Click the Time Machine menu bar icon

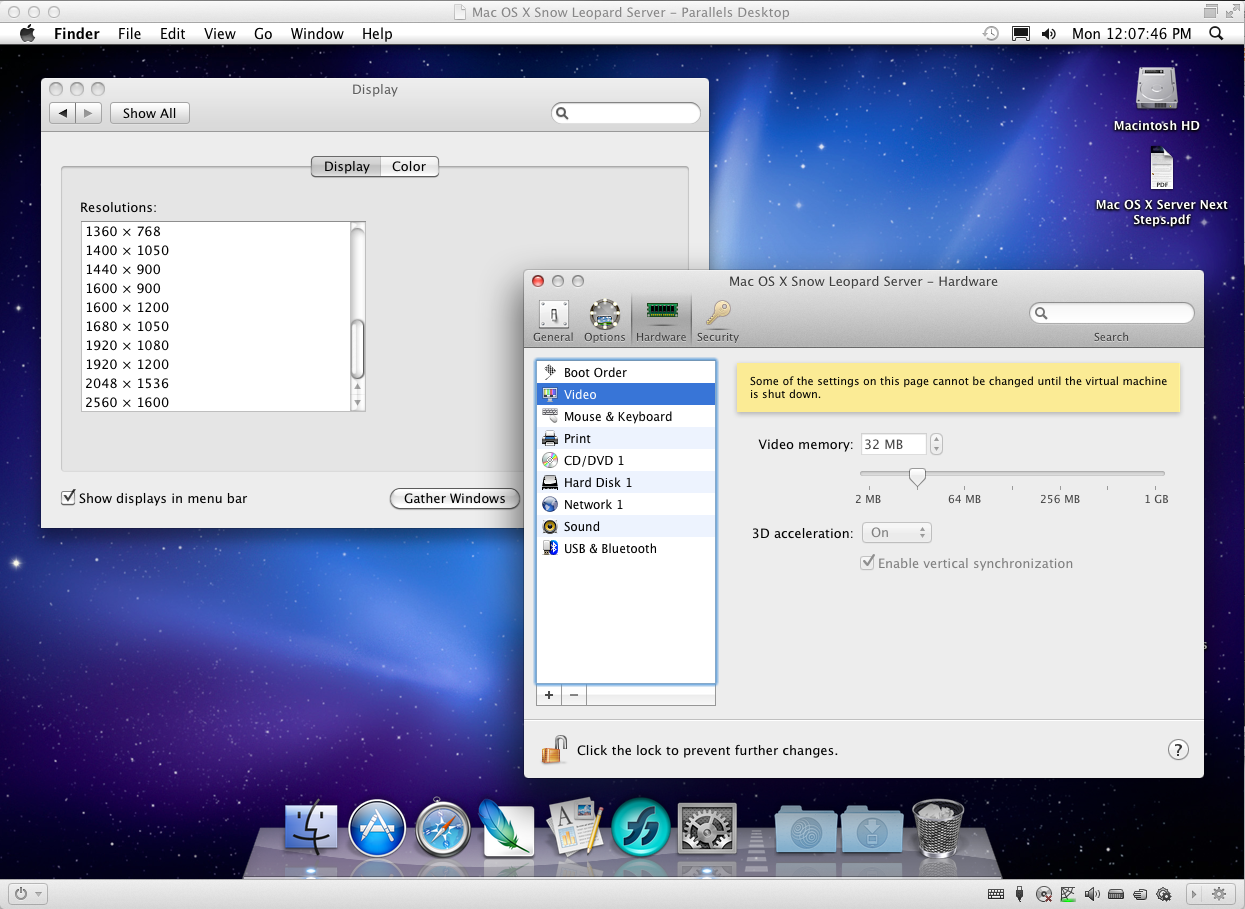tap(990, 33)
